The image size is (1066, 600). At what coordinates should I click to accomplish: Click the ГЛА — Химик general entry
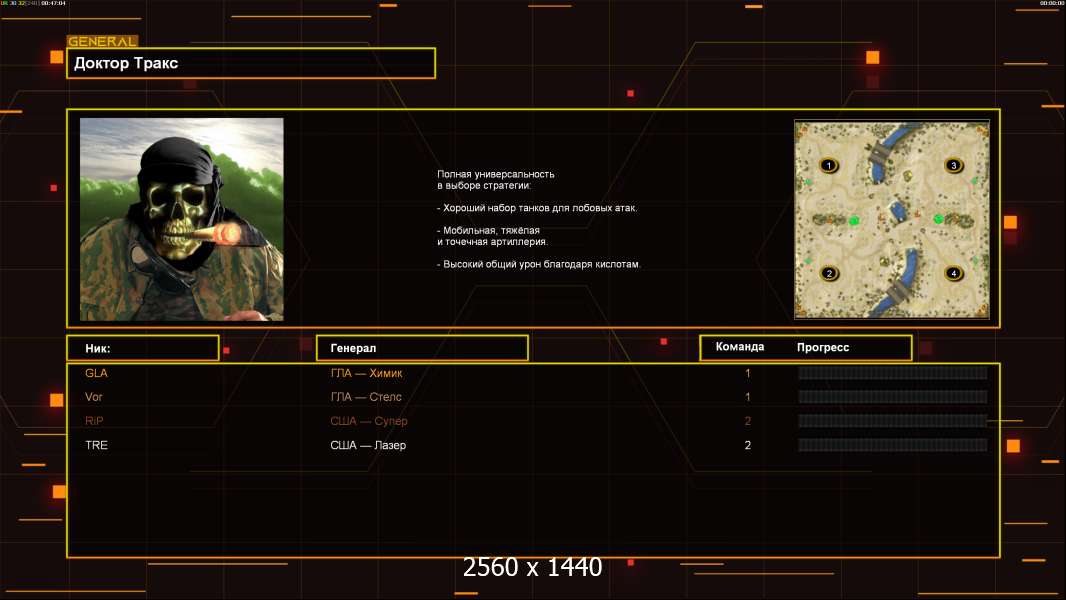pyautogui.click(x=366, y=373)
